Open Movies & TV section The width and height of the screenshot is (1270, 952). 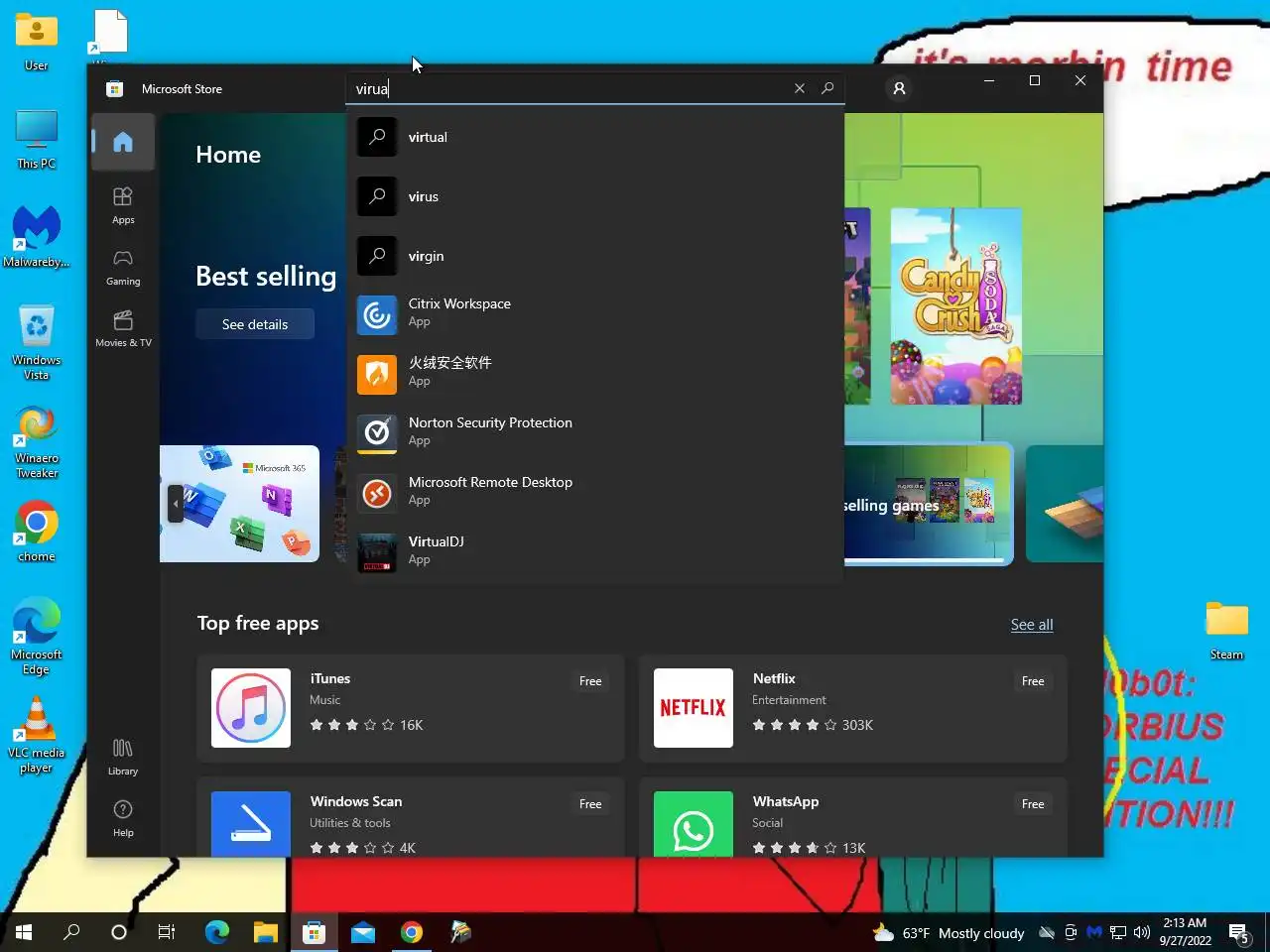(123, 329)
